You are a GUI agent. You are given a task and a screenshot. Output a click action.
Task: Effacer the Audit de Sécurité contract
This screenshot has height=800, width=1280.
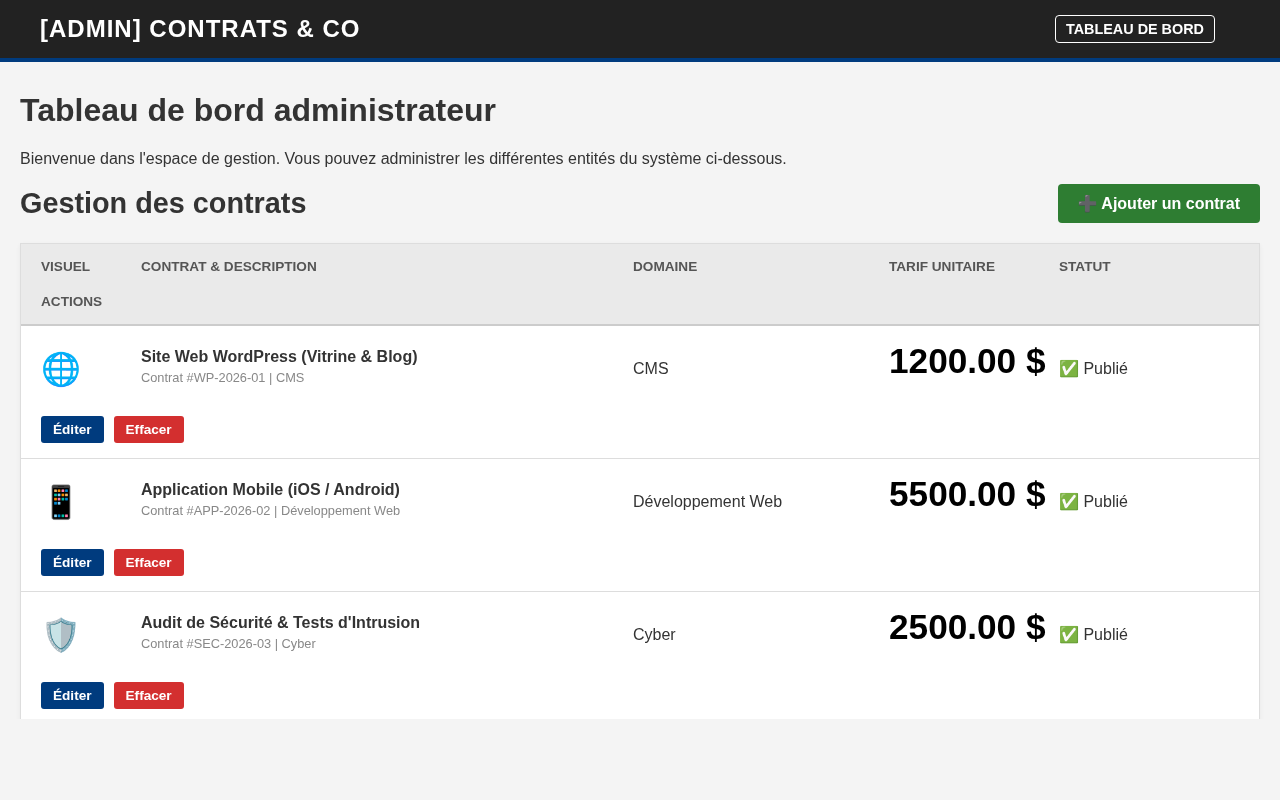pyautogui.click(x=149, y=696)
